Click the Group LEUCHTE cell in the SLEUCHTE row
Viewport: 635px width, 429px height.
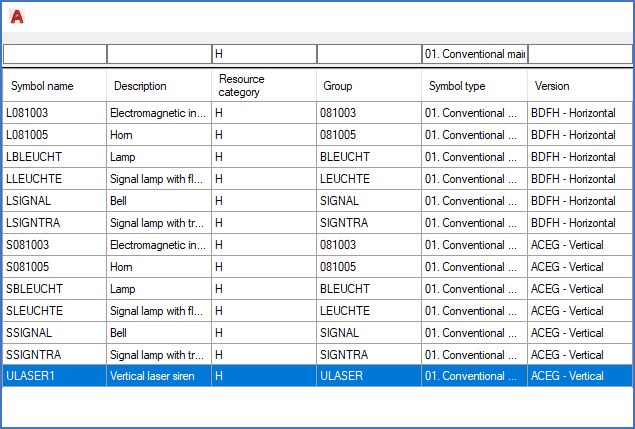pyautogui.click(x=369, y=311)
